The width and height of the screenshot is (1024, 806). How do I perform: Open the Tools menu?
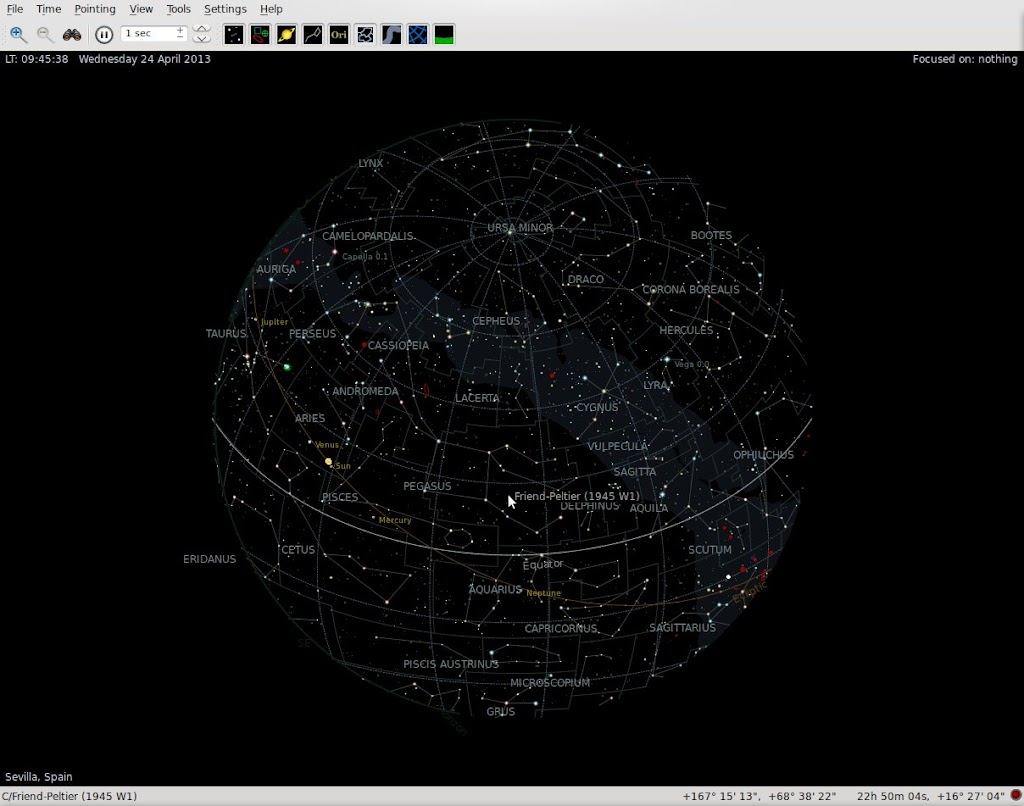pyautogui.click(x=178, y=9)
